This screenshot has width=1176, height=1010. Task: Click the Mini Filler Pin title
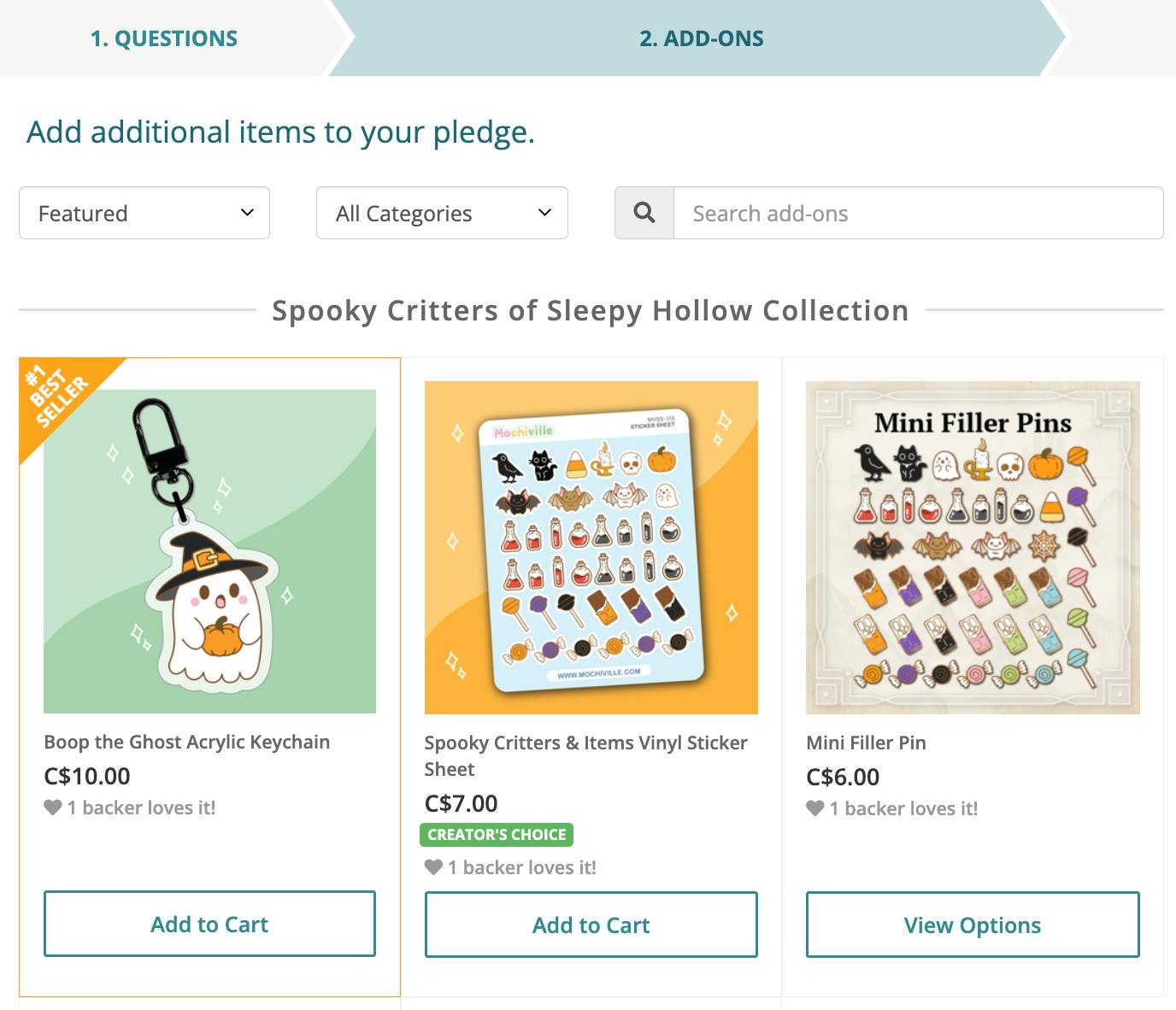click(x=866, y=743)
